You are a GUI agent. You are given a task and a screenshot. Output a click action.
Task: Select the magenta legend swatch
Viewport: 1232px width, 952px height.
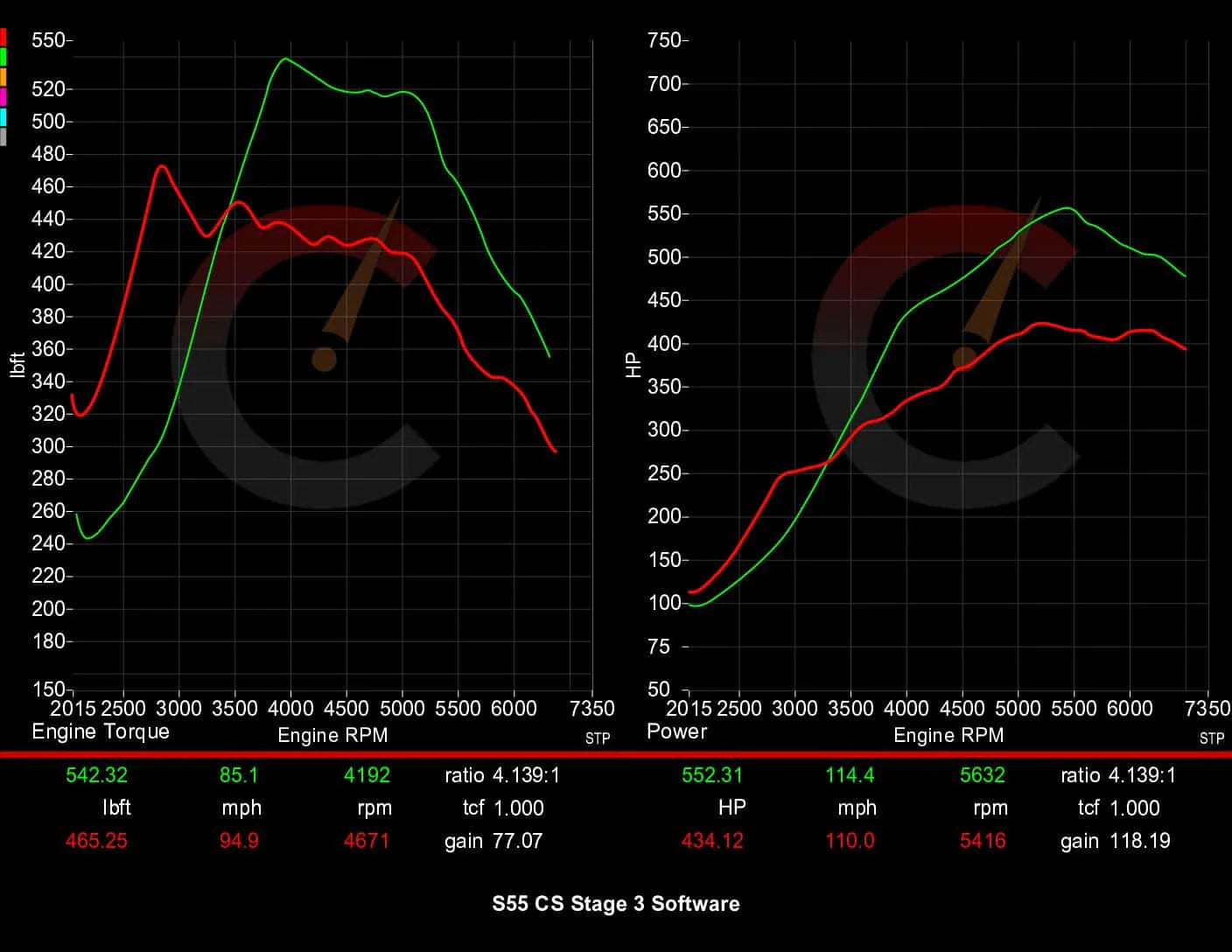pos(4,95)
